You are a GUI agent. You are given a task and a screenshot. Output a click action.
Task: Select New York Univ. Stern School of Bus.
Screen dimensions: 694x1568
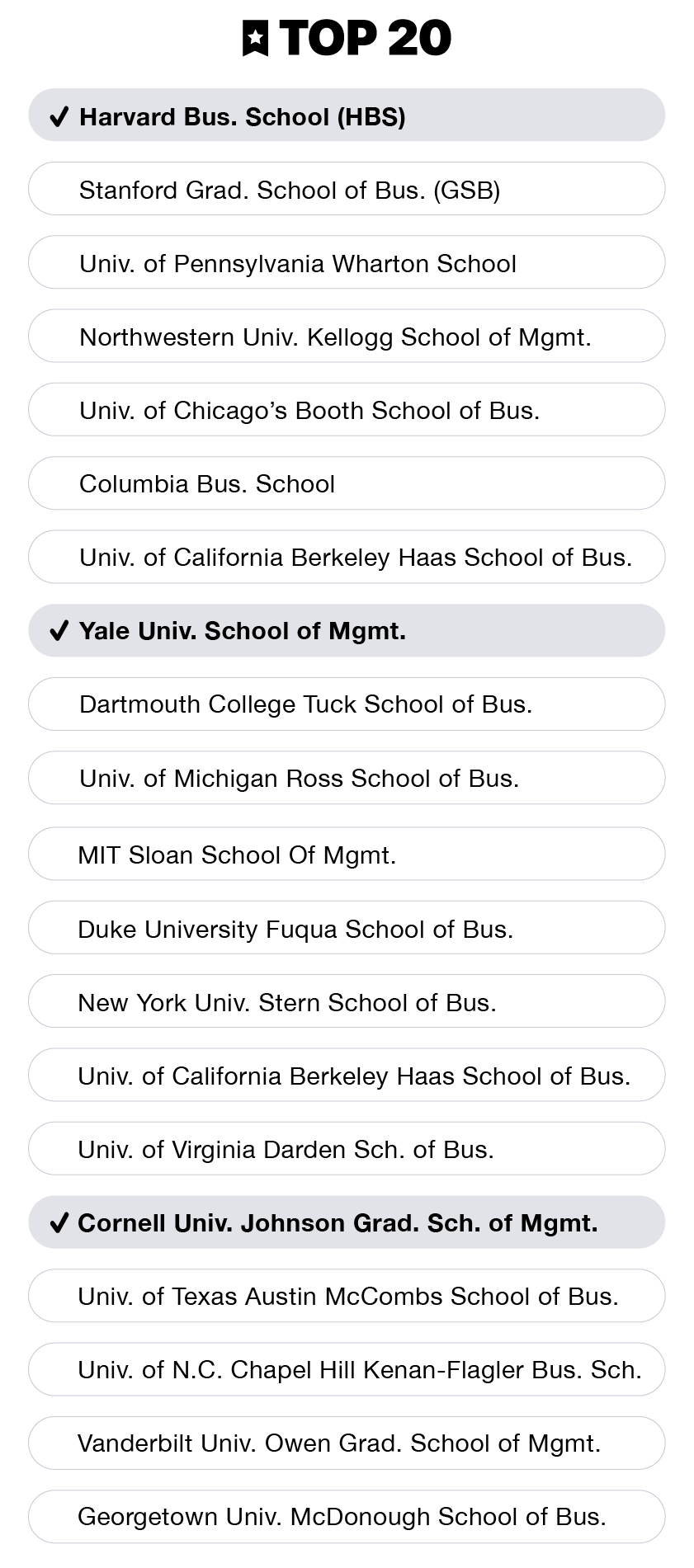347,1001
